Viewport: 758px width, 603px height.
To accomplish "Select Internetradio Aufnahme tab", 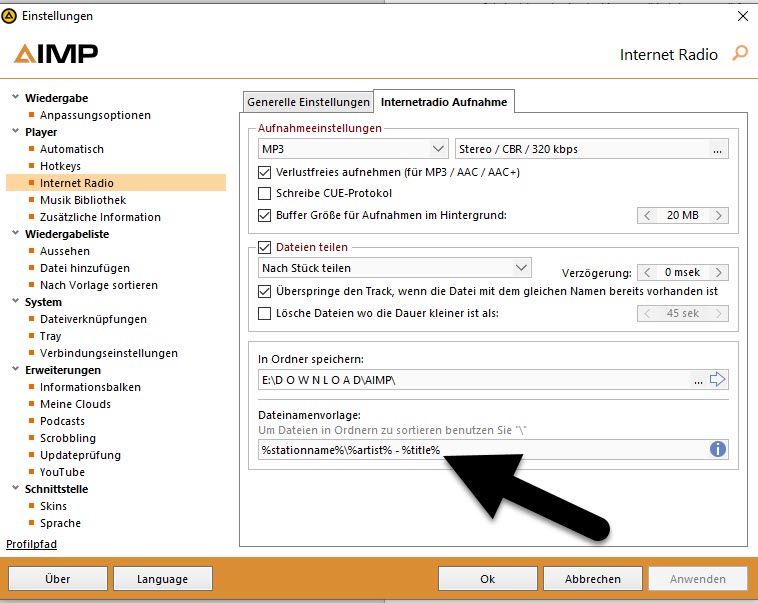I will click(444, 102).
